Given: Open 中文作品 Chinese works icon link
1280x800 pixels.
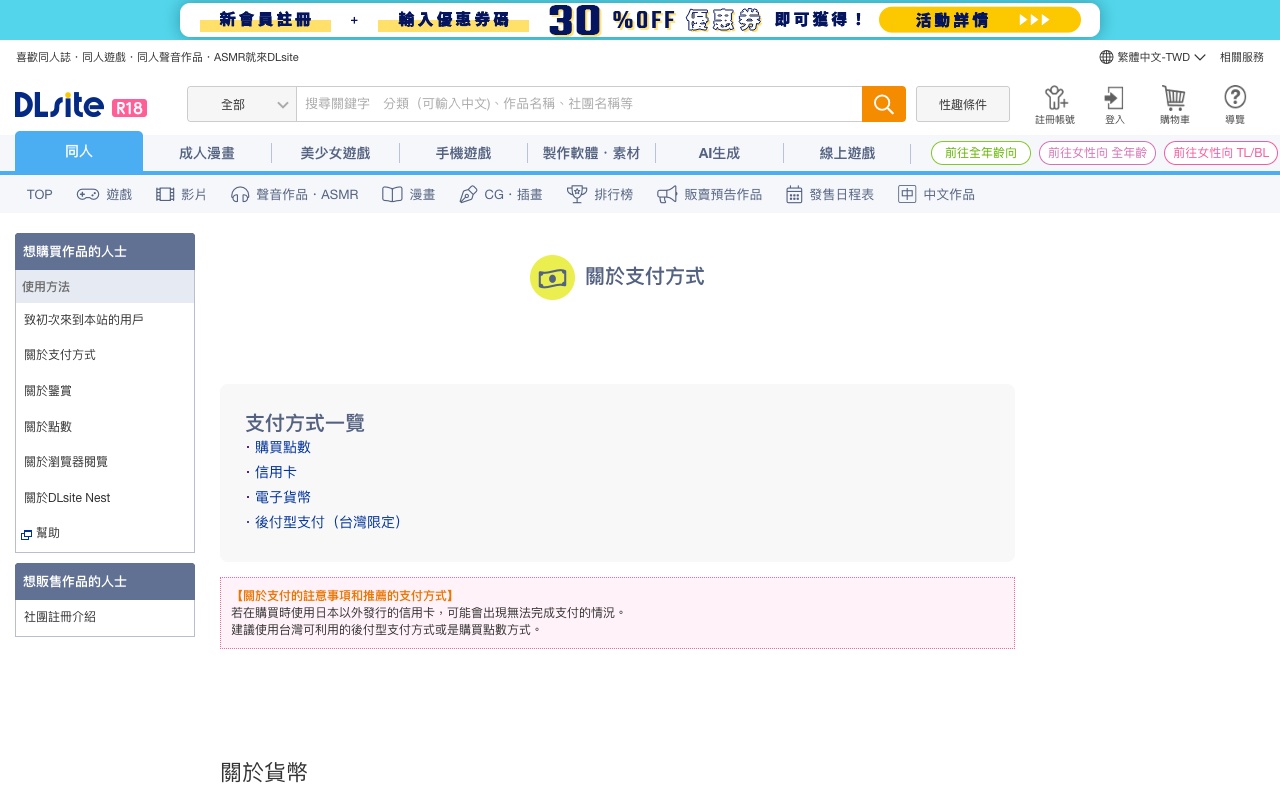Looking at the screenshot, I should (x=935, y=194).
